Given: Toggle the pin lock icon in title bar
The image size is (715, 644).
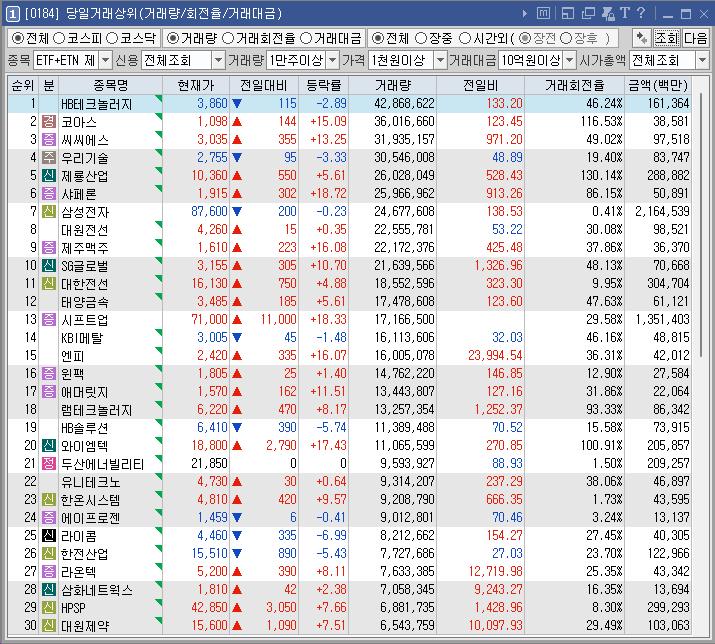Looking at the screenshot, I should coord(608,14).
